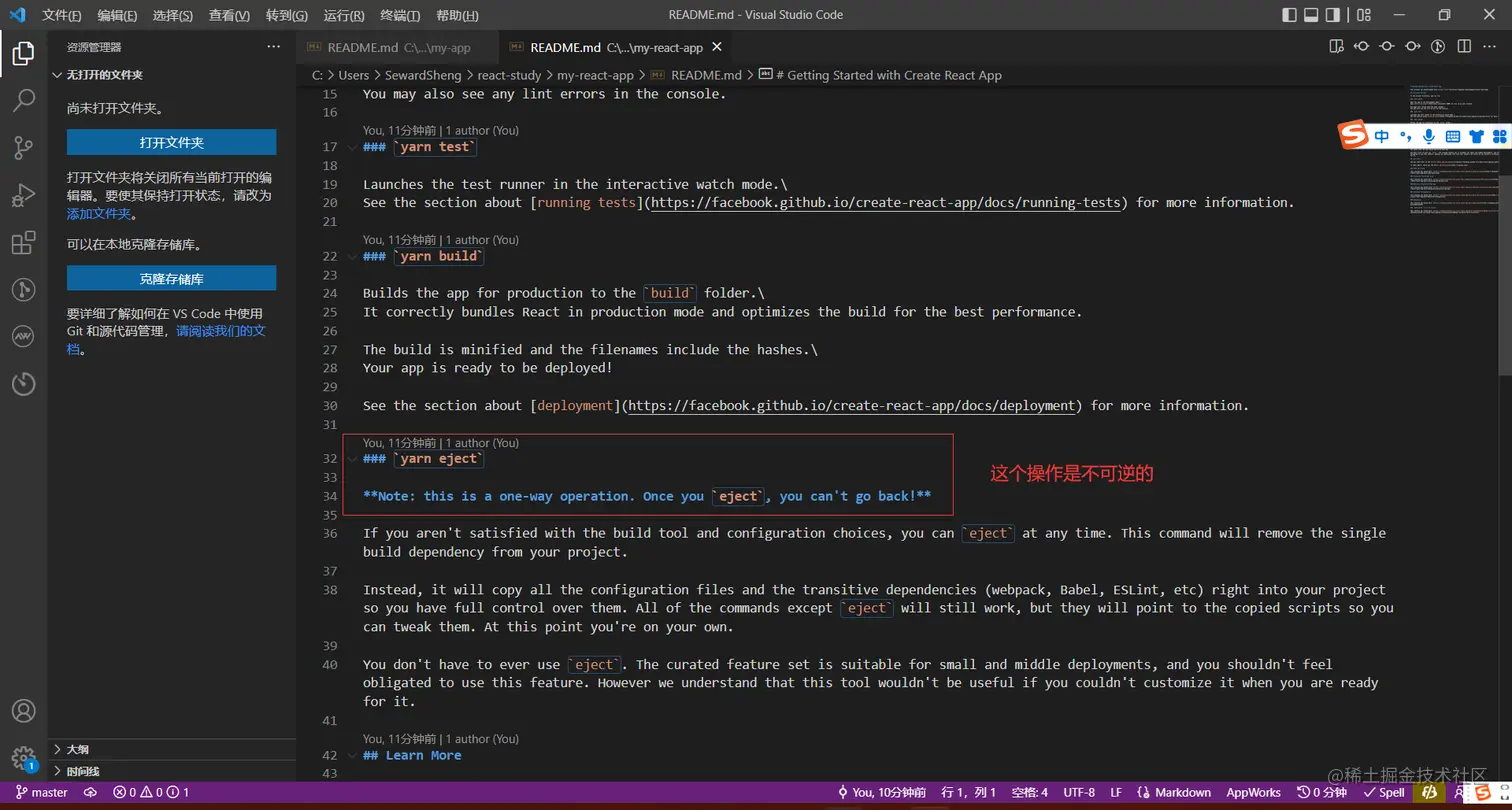The image size is (1512, 810).
Task: Click the Sogou input method logo
Action: pyautogui.click(x=1353, y=136)
